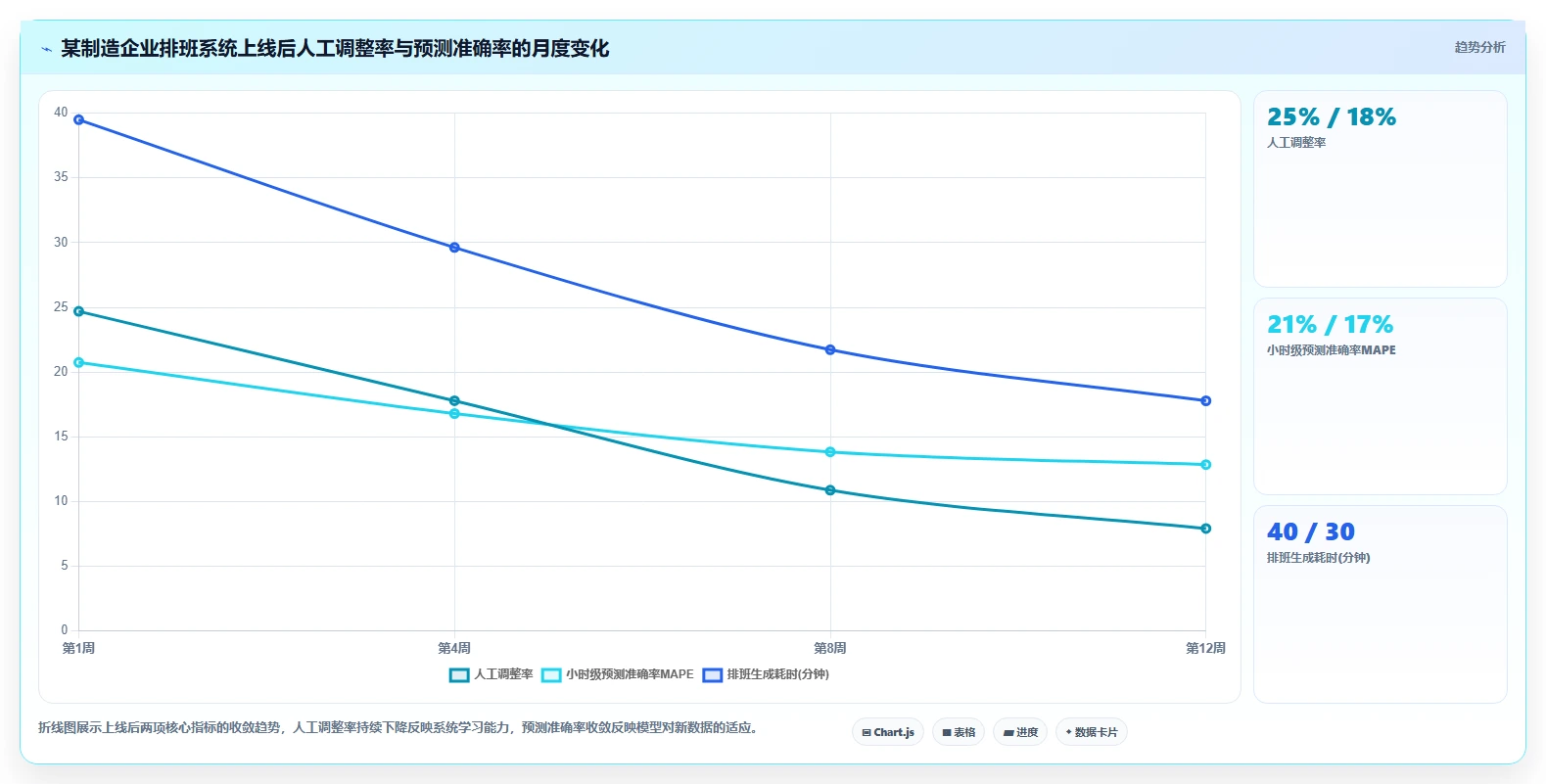Select the 人工调整率 data point at 第4周
1546x784 pixels.
[x=454, y=401]
